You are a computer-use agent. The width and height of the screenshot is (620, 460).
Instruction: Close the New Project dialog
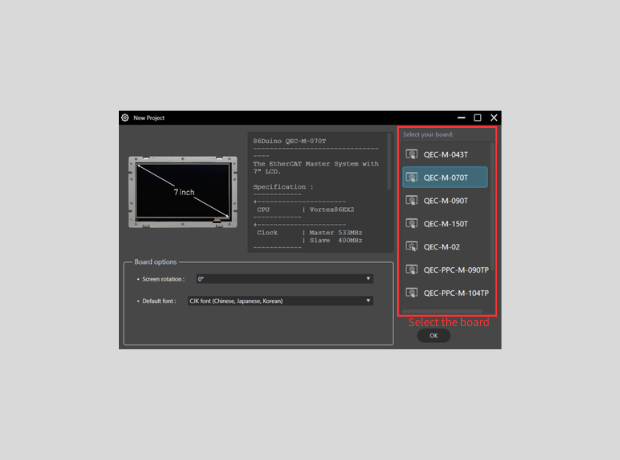coord(494,118)
